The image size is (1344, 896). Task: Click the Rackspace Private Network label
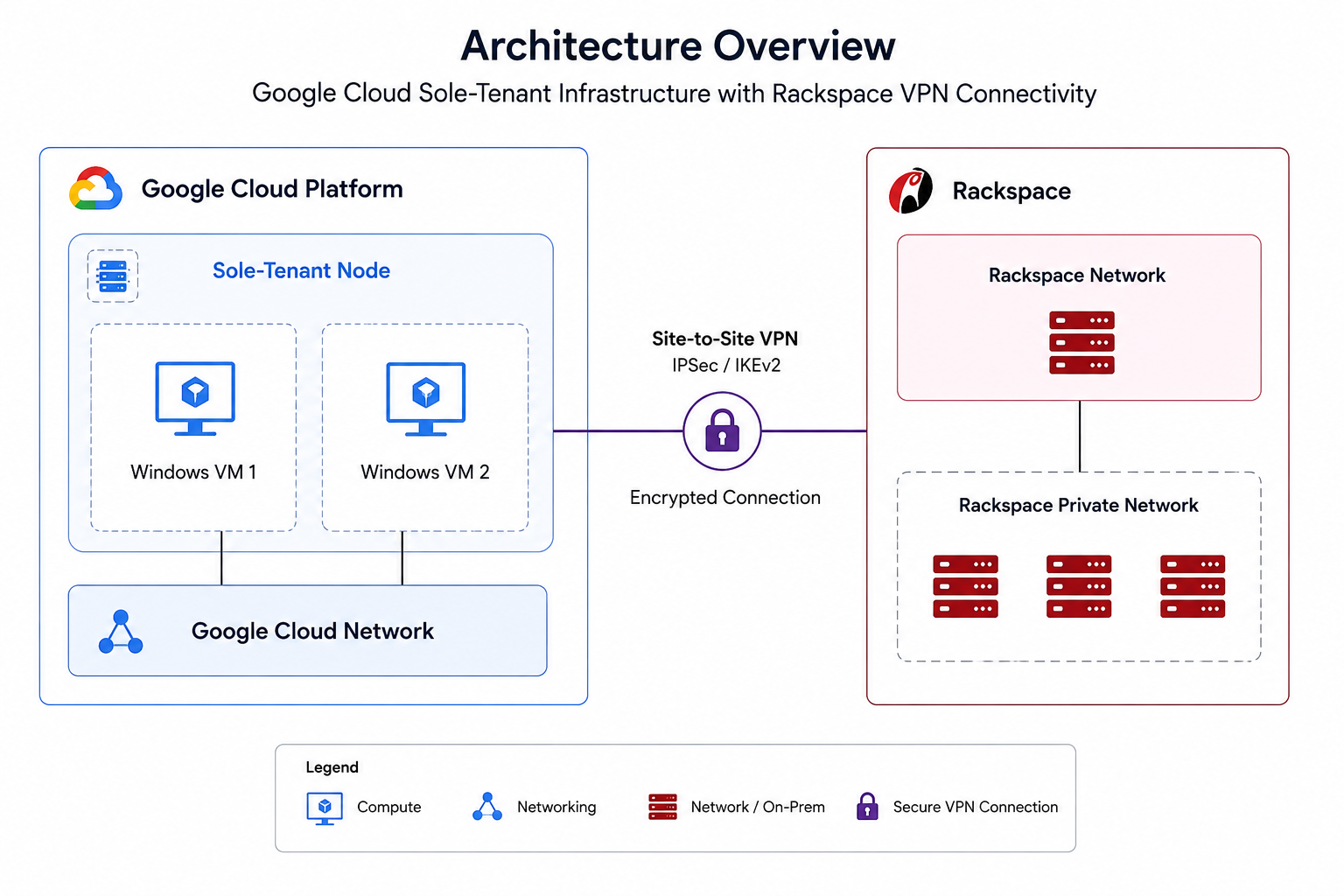click(x=1078, y=506)
